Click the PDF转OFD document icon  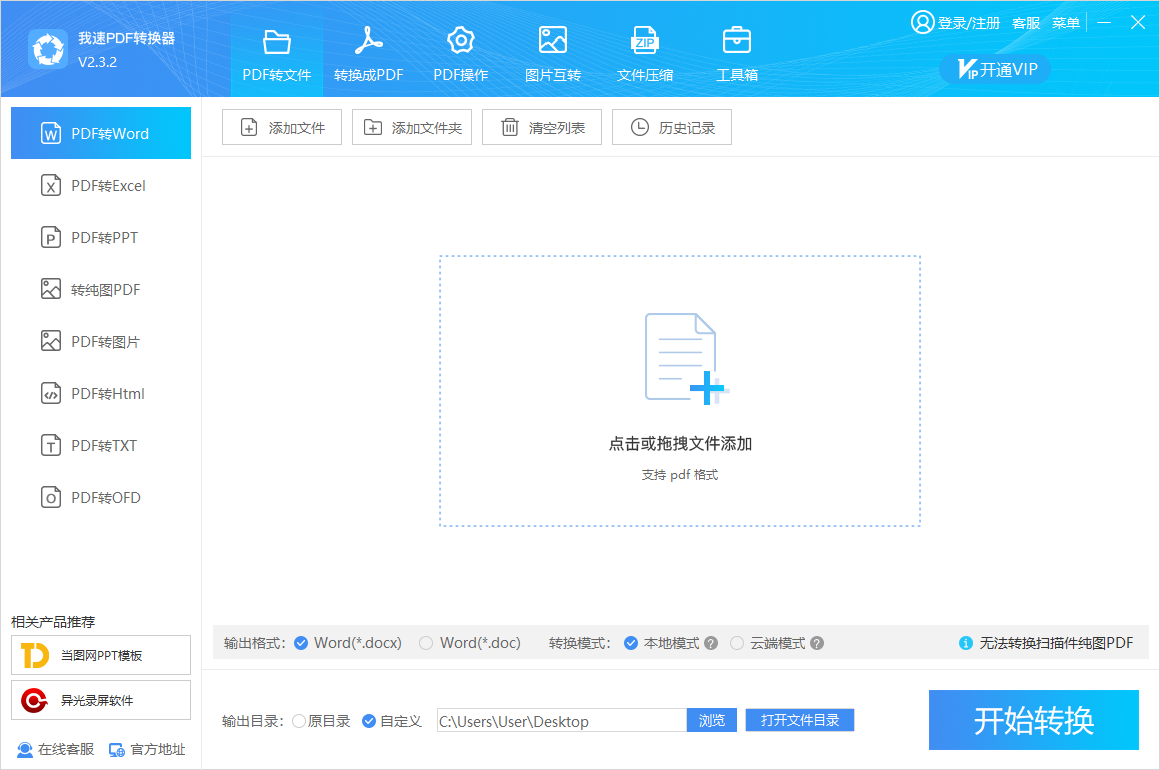coord(50,498)
